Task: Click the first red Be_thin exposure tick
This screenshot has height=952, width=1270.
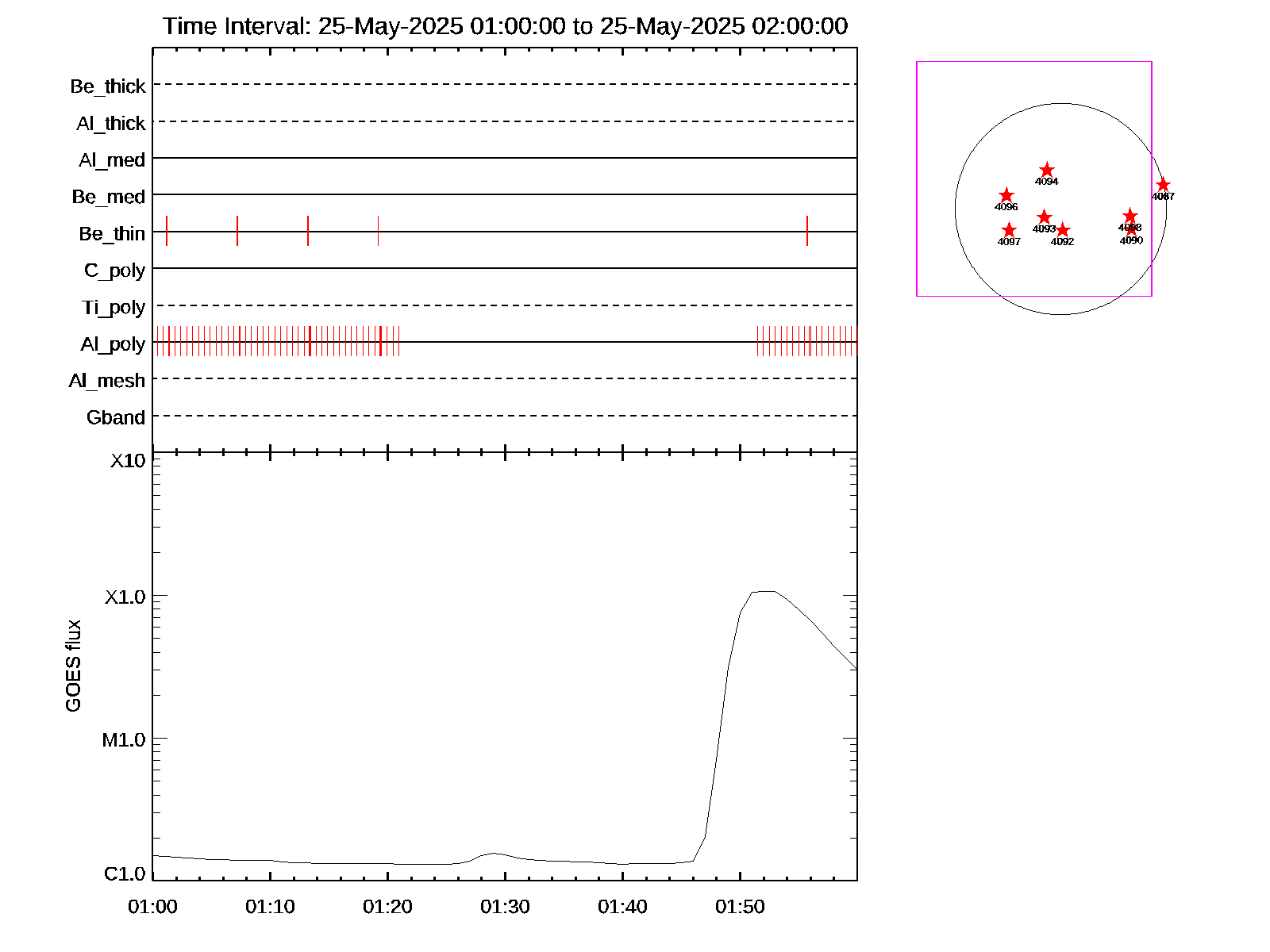Action: (167, 231)
